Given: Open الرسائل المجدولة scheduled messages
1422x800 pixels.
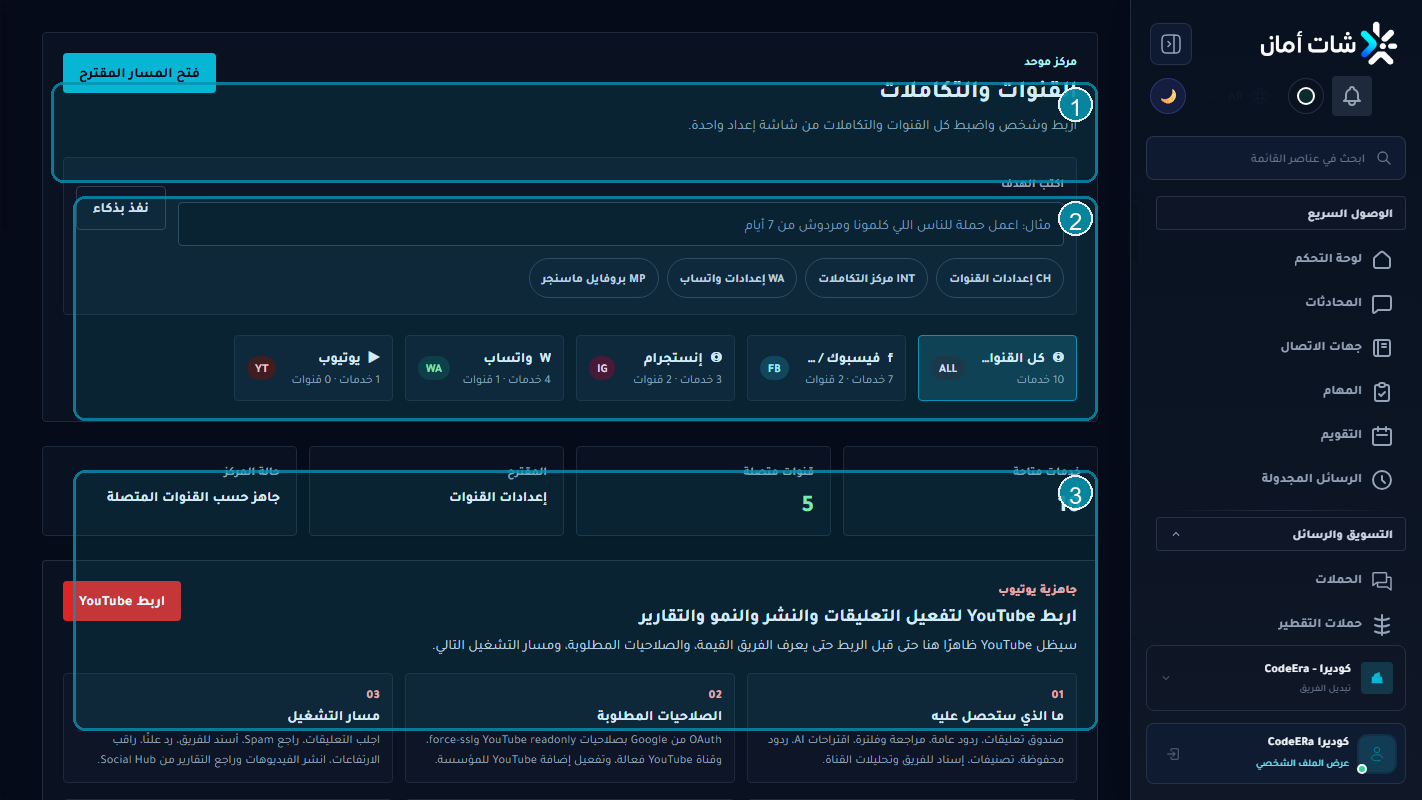Looking at the screenshot, I should 1311,478.
